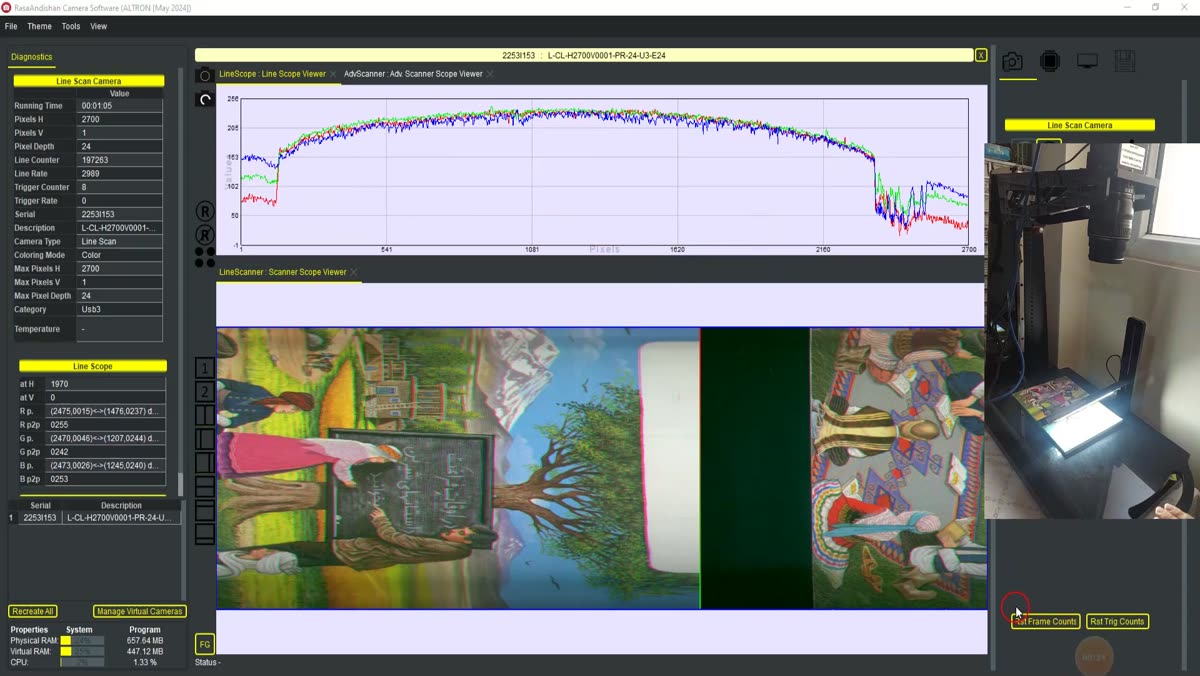This screenshot has height=676, width=1200.
Task: Click the upper circled R icon
Action: click(x=204, y=211)
